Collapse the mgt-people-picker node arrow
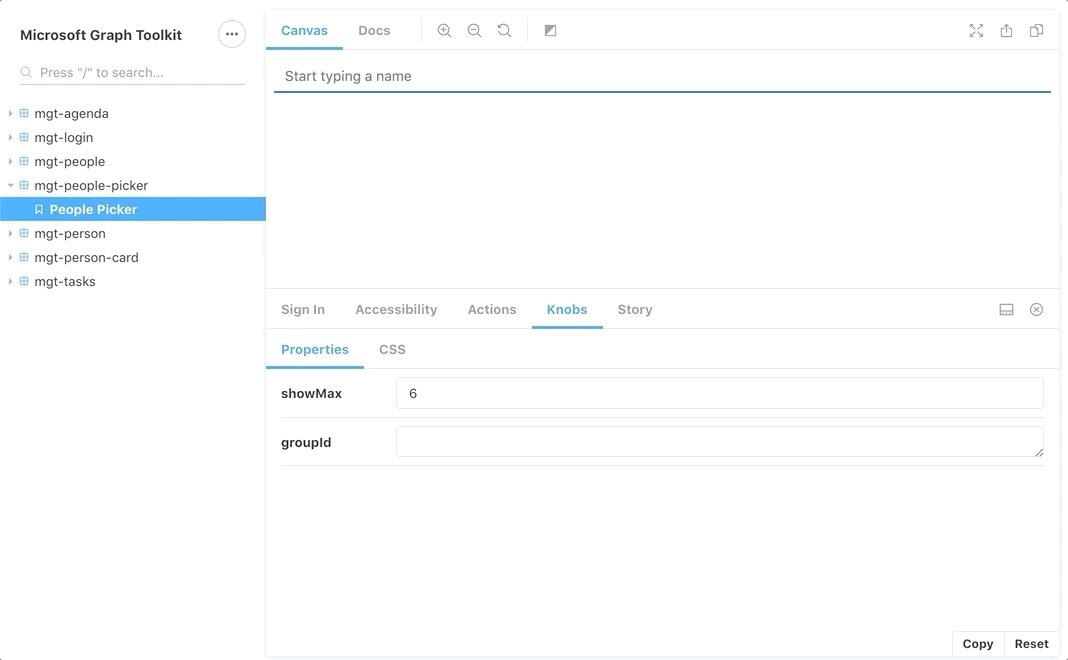 pos(10,185)
